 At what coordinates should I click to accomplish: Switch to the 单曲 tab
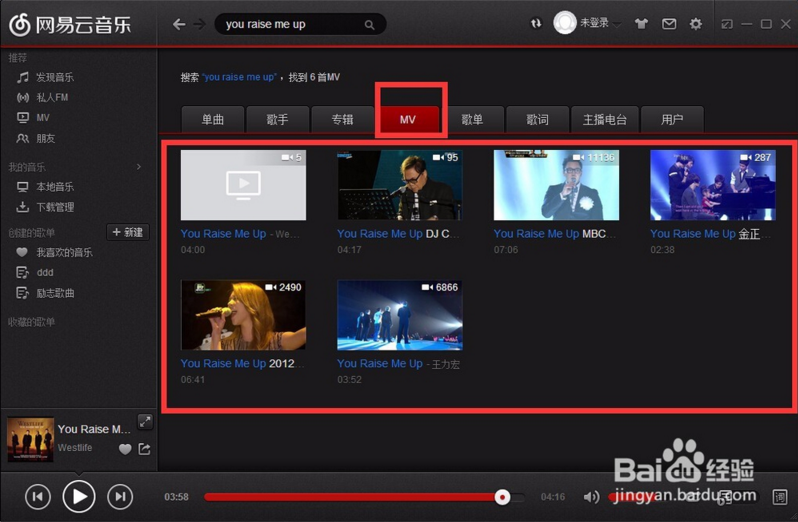pyautogui.click(x=213, y=120)
